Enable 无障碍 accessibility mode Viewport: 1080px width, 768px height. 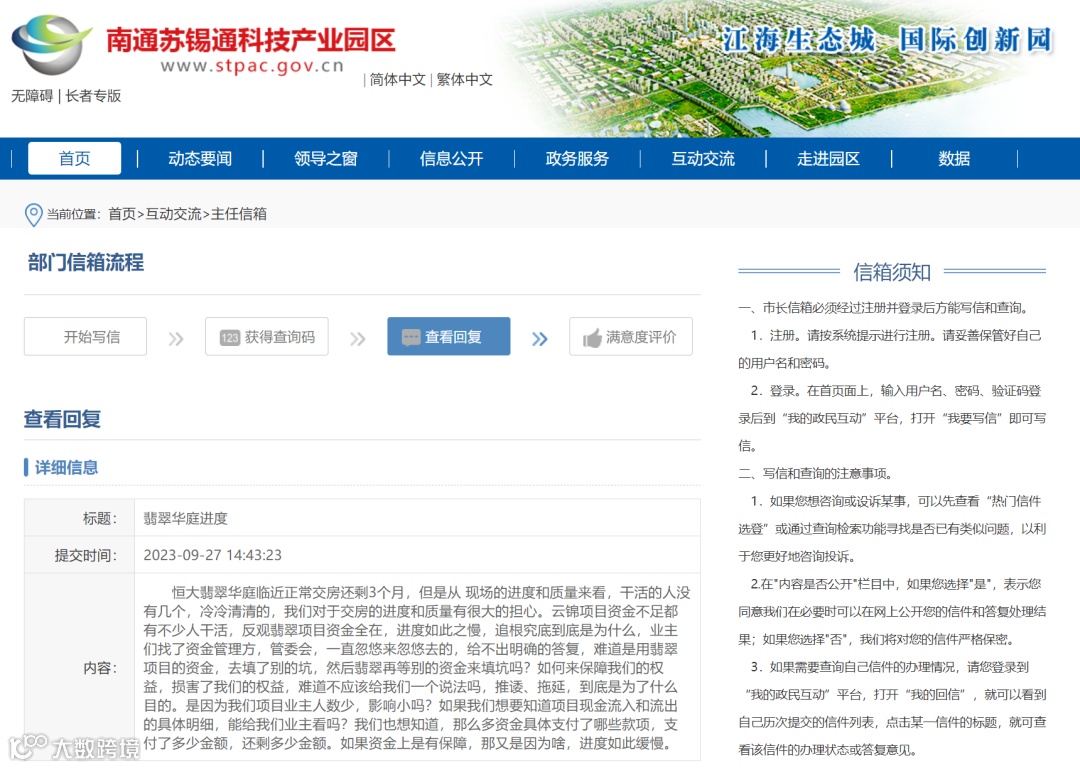32,96
